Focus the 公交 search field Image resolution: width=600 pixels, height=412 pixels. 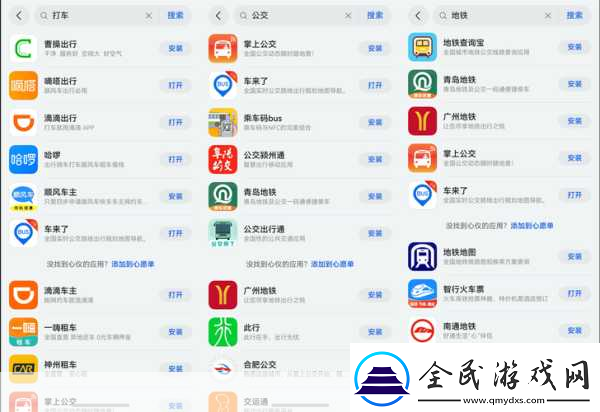click(x=297, y=16)
